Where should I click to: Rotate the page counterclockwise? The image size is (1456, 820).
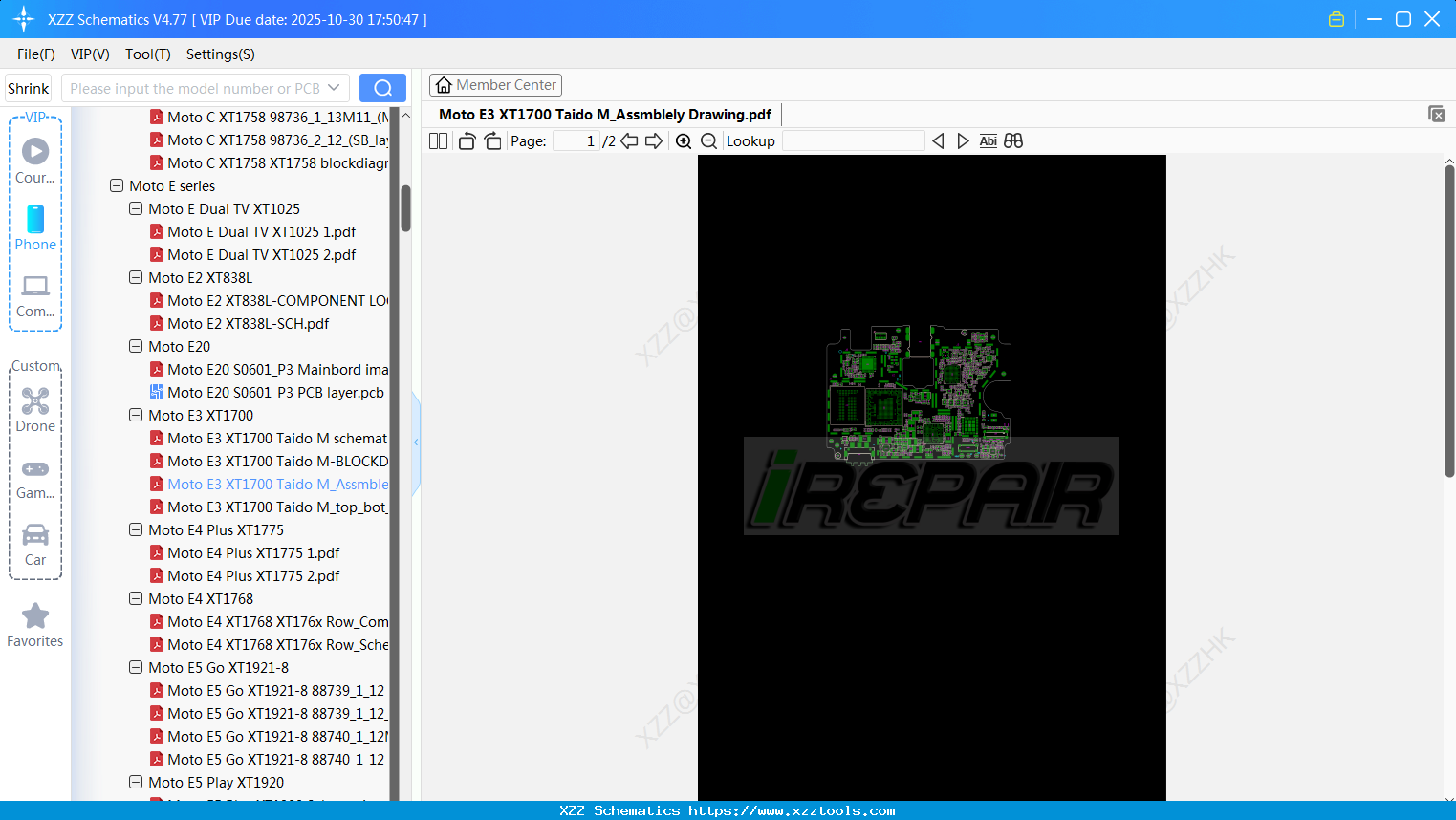(x=467, y=140)
